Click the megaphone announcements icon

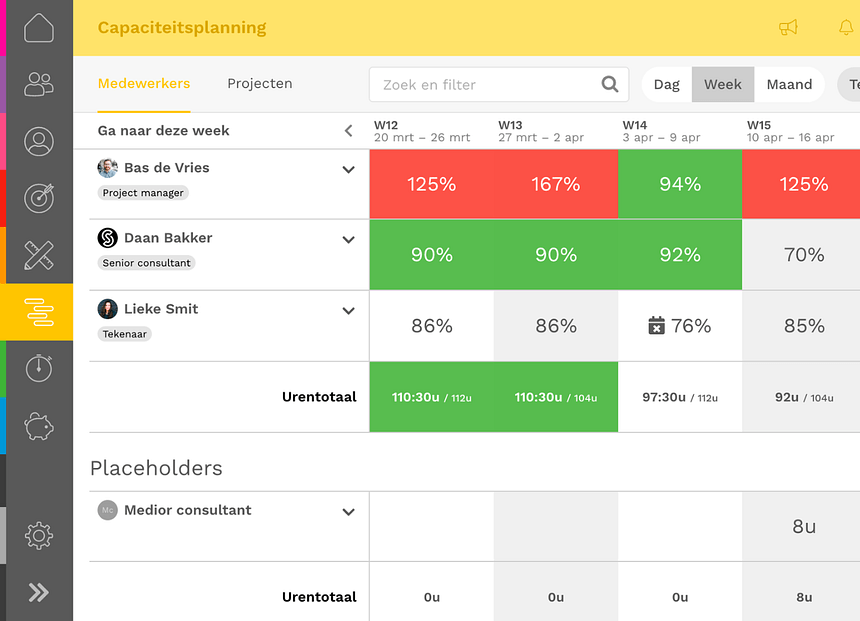click(788, 27)
